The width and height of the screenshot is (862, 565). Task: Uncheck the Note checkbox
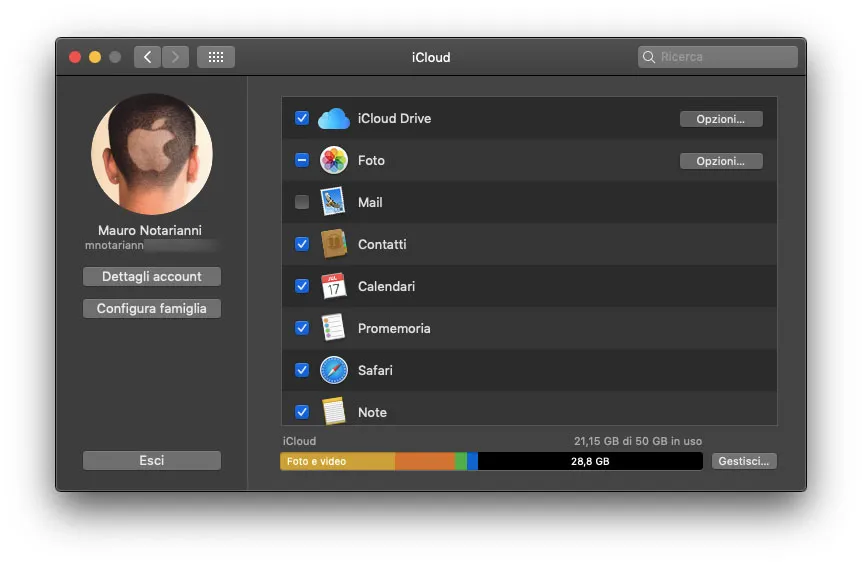(x=302, y=412)
